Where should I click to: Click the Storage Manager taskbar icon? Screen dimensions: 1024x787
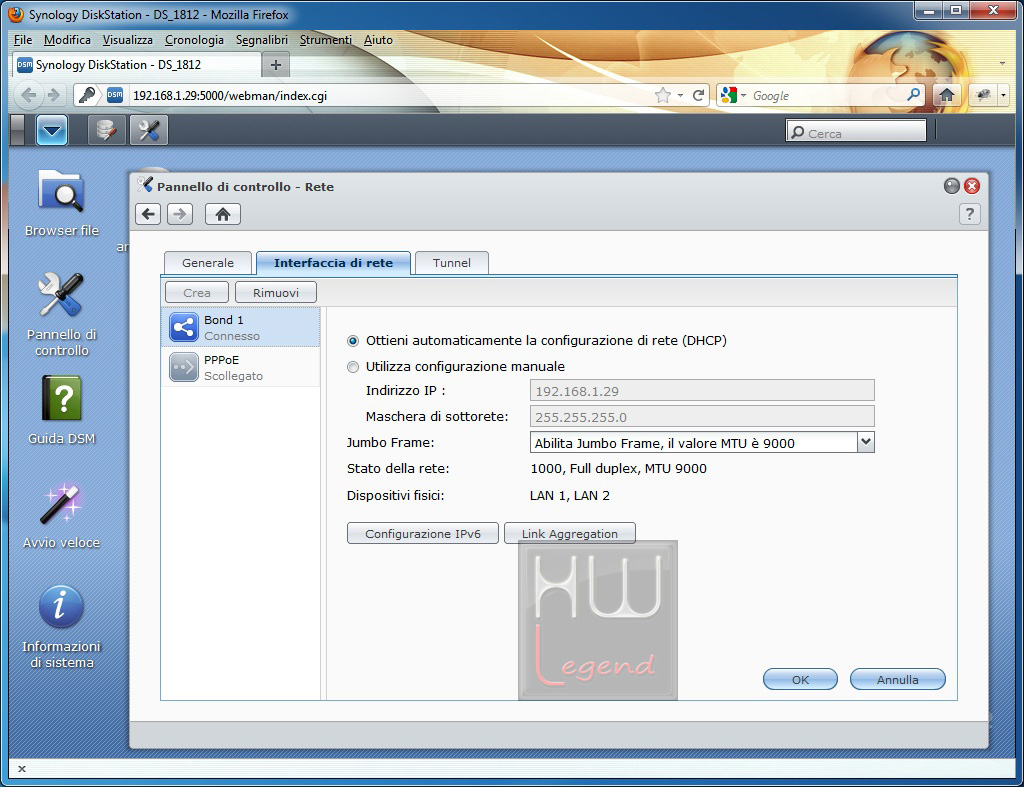point(106,130)
